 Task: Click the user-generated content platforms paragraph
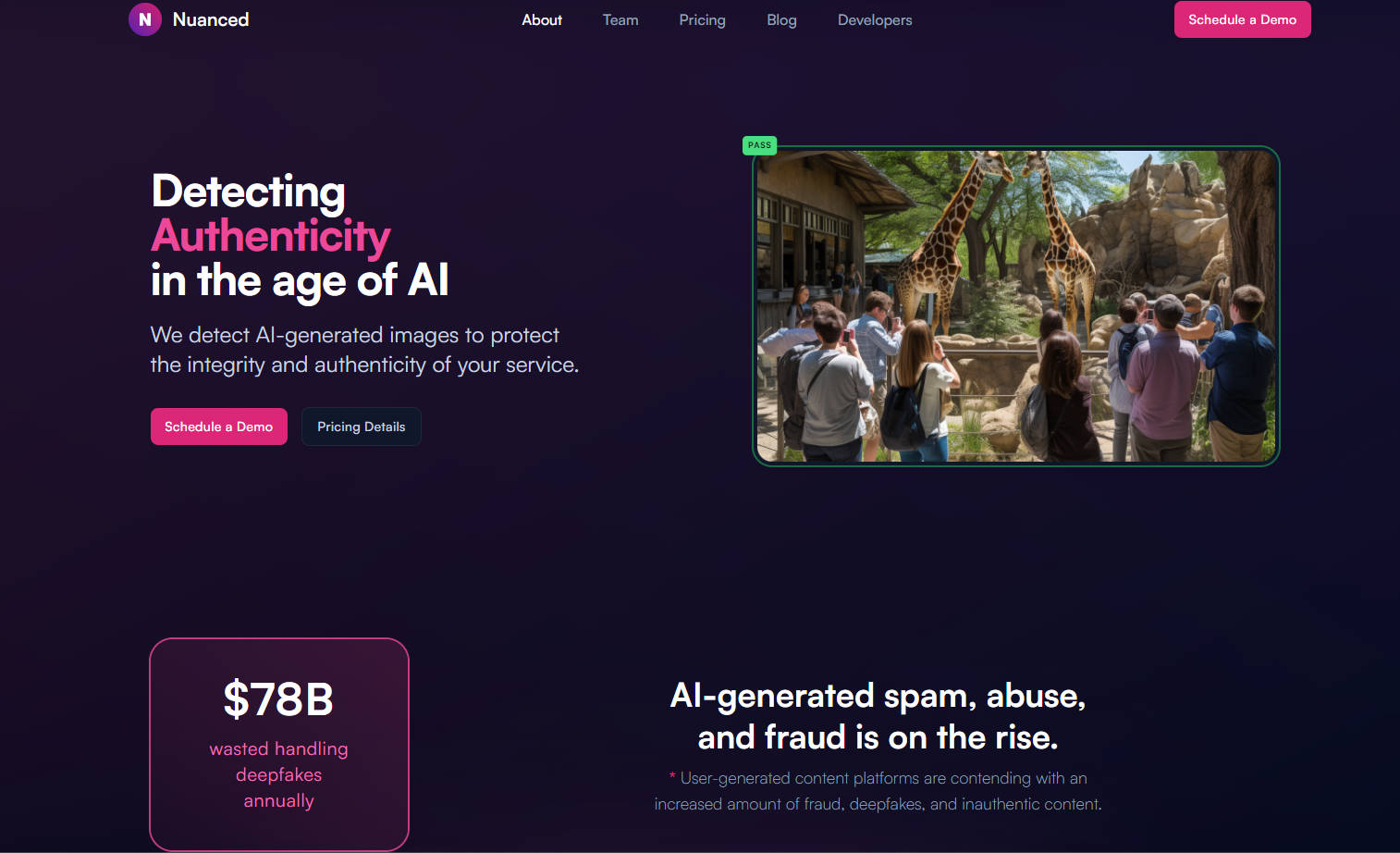point(878,791)
